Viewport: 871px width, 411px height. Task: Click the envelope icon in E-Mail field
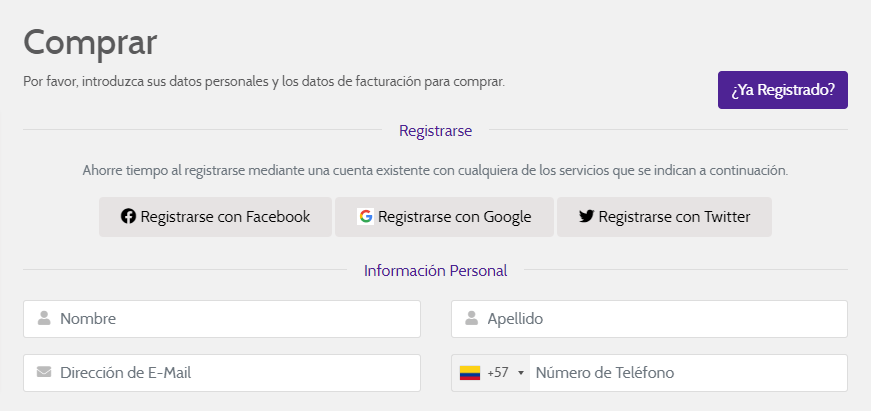(x=44, y=372)
